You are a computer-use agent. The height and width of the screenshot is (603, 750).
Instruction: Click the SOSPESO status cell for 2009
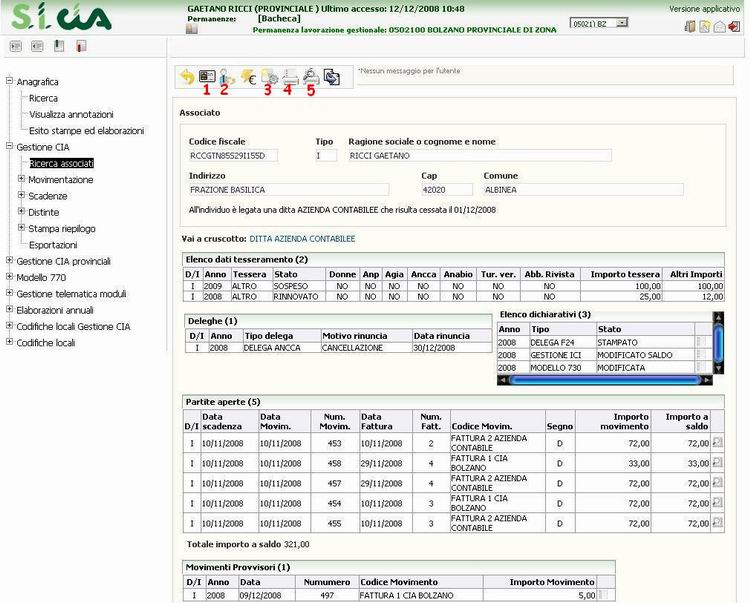point(298,286)
